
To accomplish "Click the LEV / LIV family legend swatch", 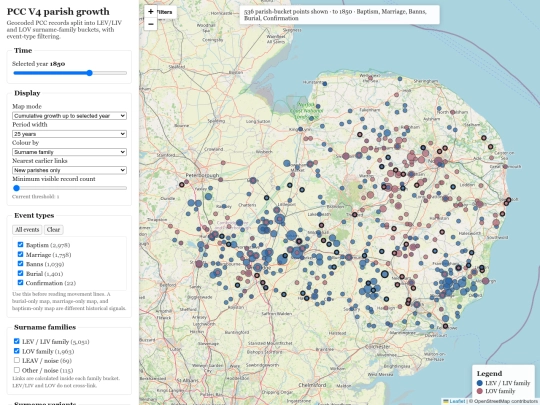I will 480,383.
